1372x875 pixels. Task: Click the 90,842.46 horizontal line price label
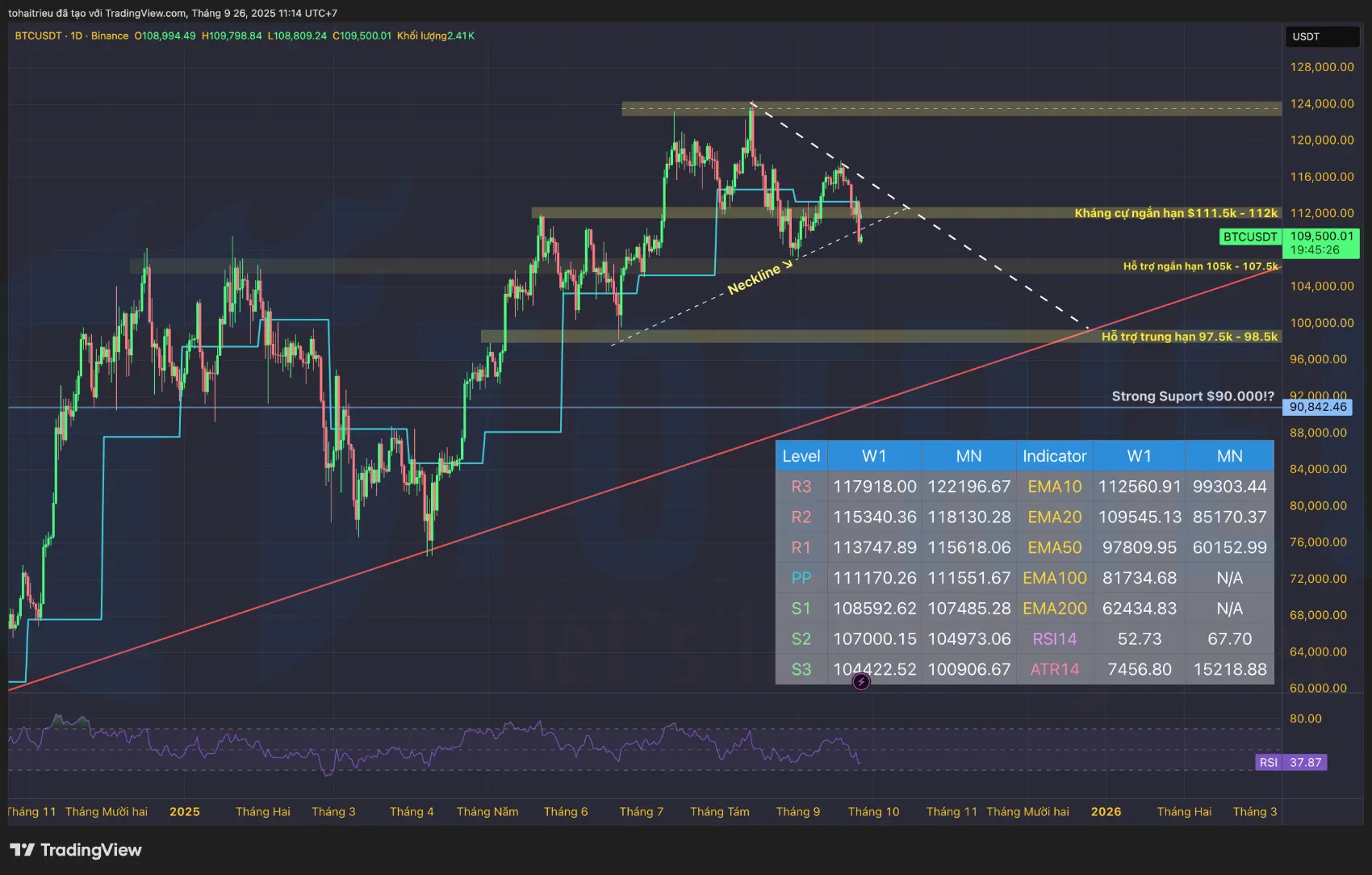click(1318, 407)
